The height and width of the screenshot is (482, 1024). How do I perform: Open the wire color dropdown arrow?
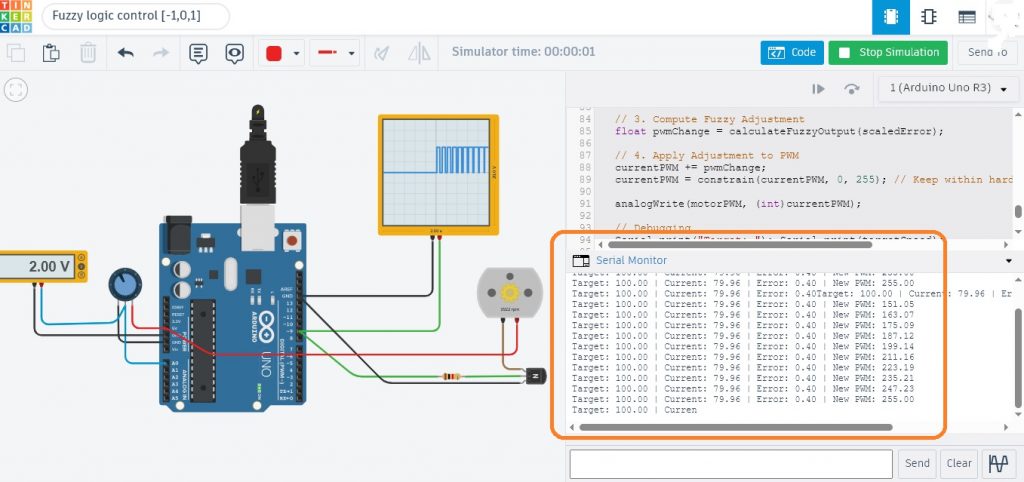pos(296,54)
